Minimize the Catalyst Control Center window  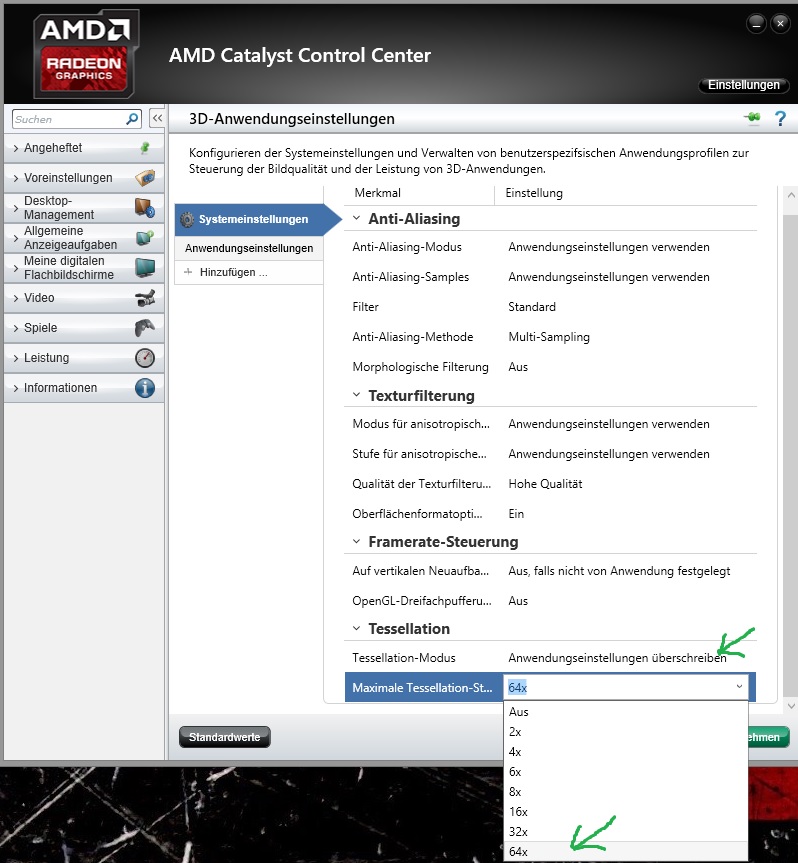tap(756, 23)
